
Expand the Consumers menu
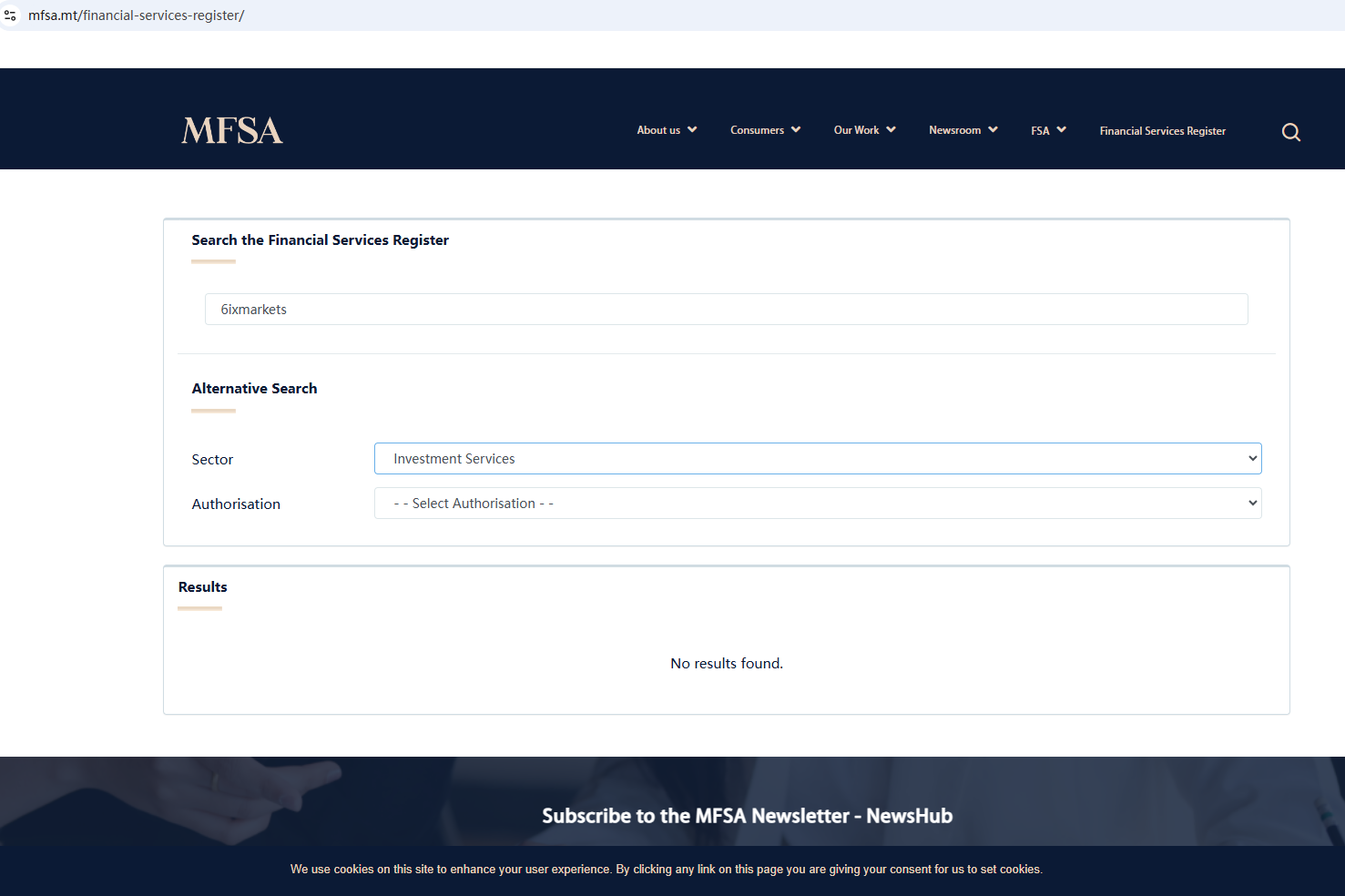[x=765, y=130]
